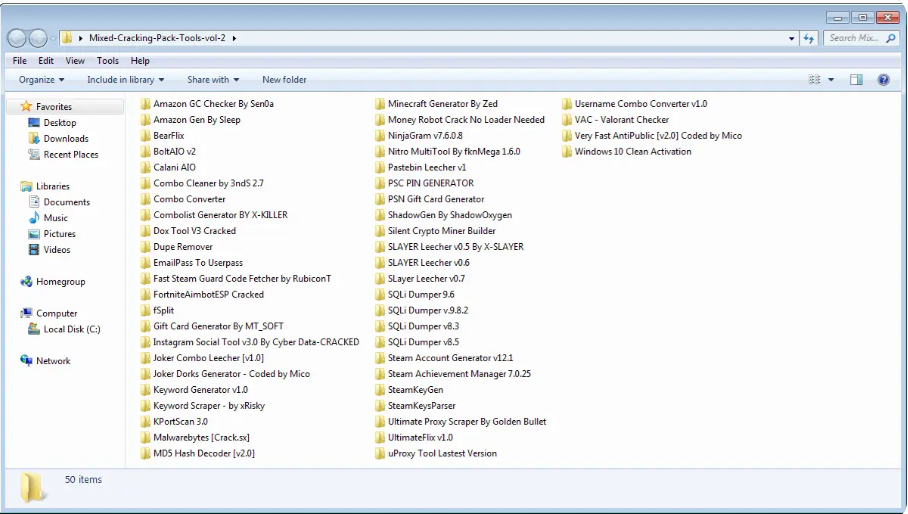Click the search magnifier icon
Image resolution: width=908 pixels, height=514 pixels.
891,38
